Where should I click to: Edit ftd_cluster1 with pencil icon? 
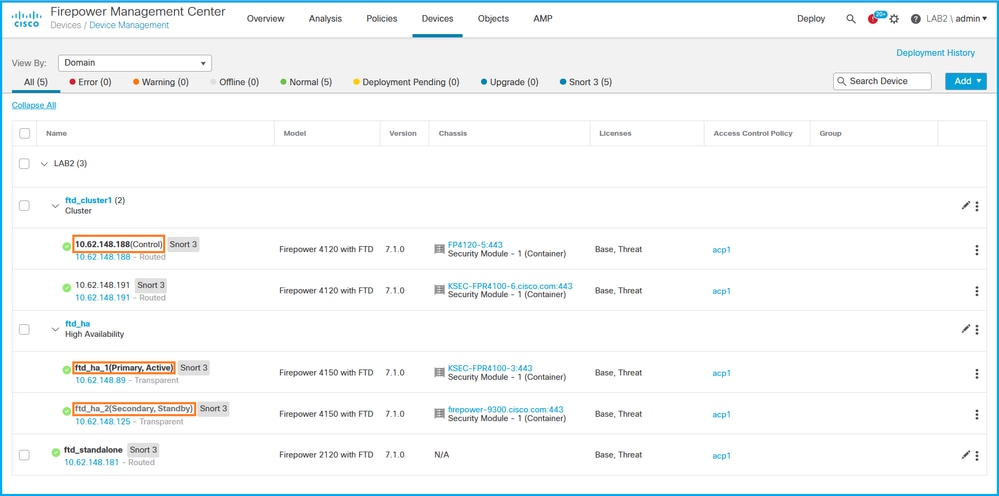coord(965,205)
